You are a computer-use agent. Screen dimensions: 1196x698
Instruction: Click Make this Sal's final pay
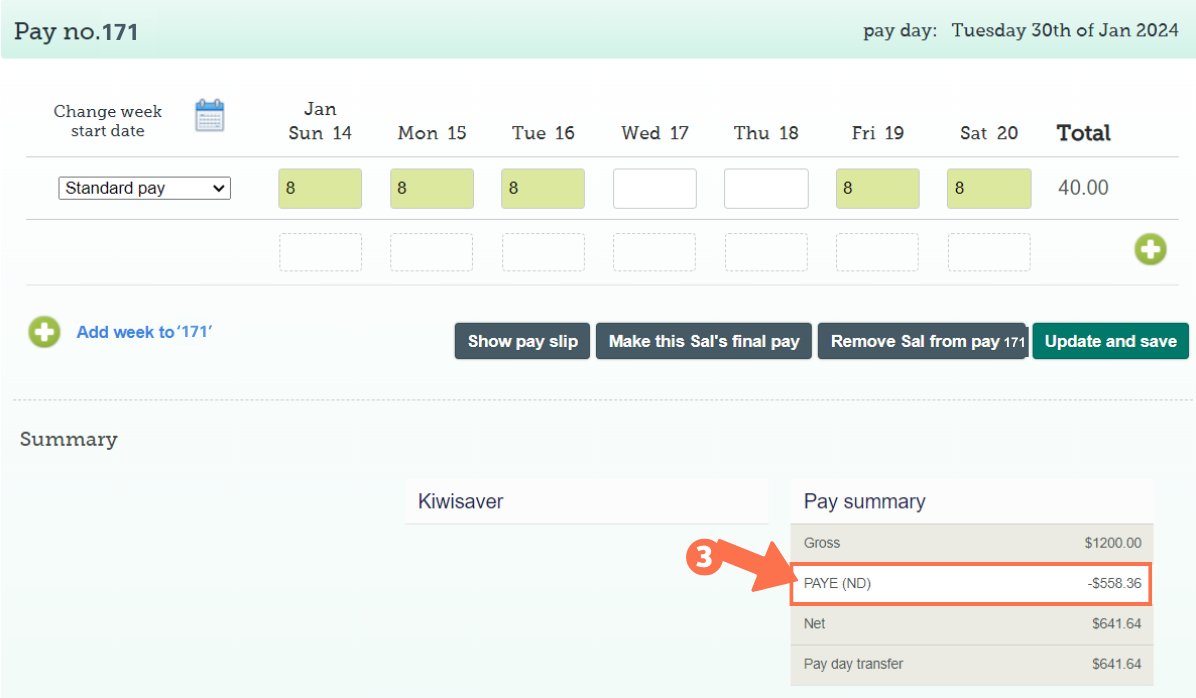point(704,341)
